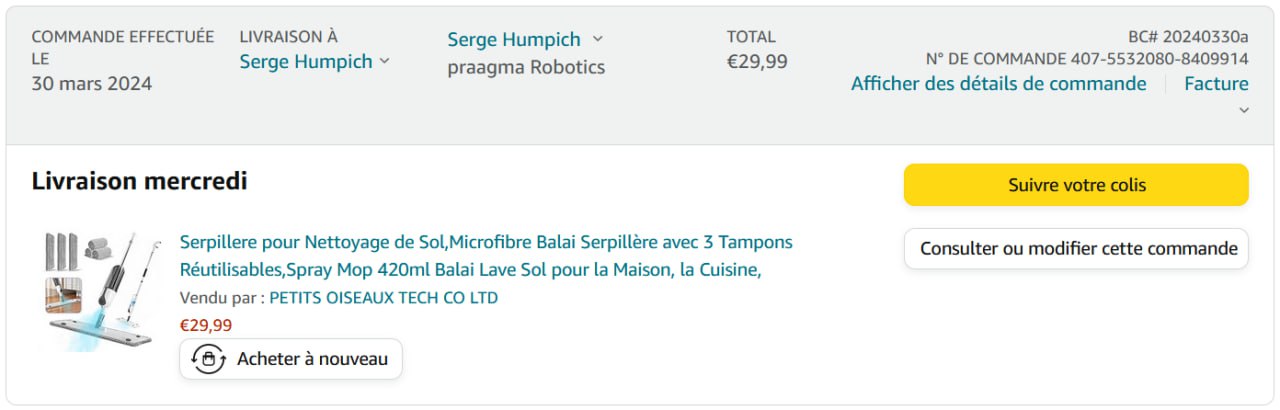Click the order date 30 mars 2024
This screenshot has width=1280, height=410.
pyautogui.click(x=91, y=84)
